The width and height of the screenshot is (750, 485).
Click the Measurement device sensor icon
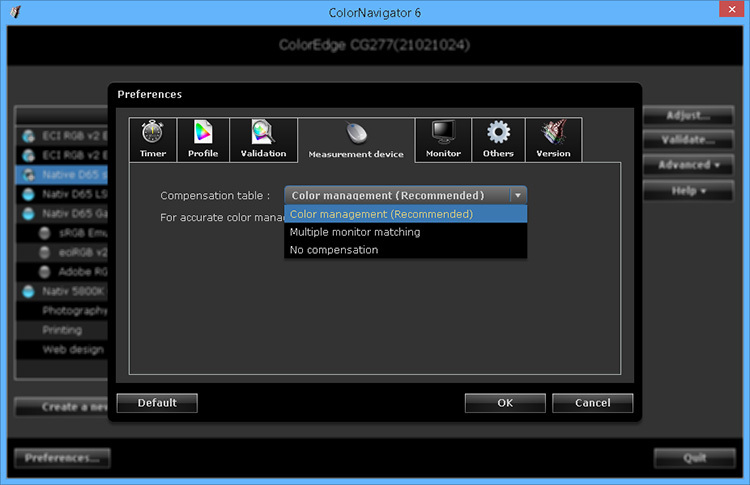click(356, 133)
